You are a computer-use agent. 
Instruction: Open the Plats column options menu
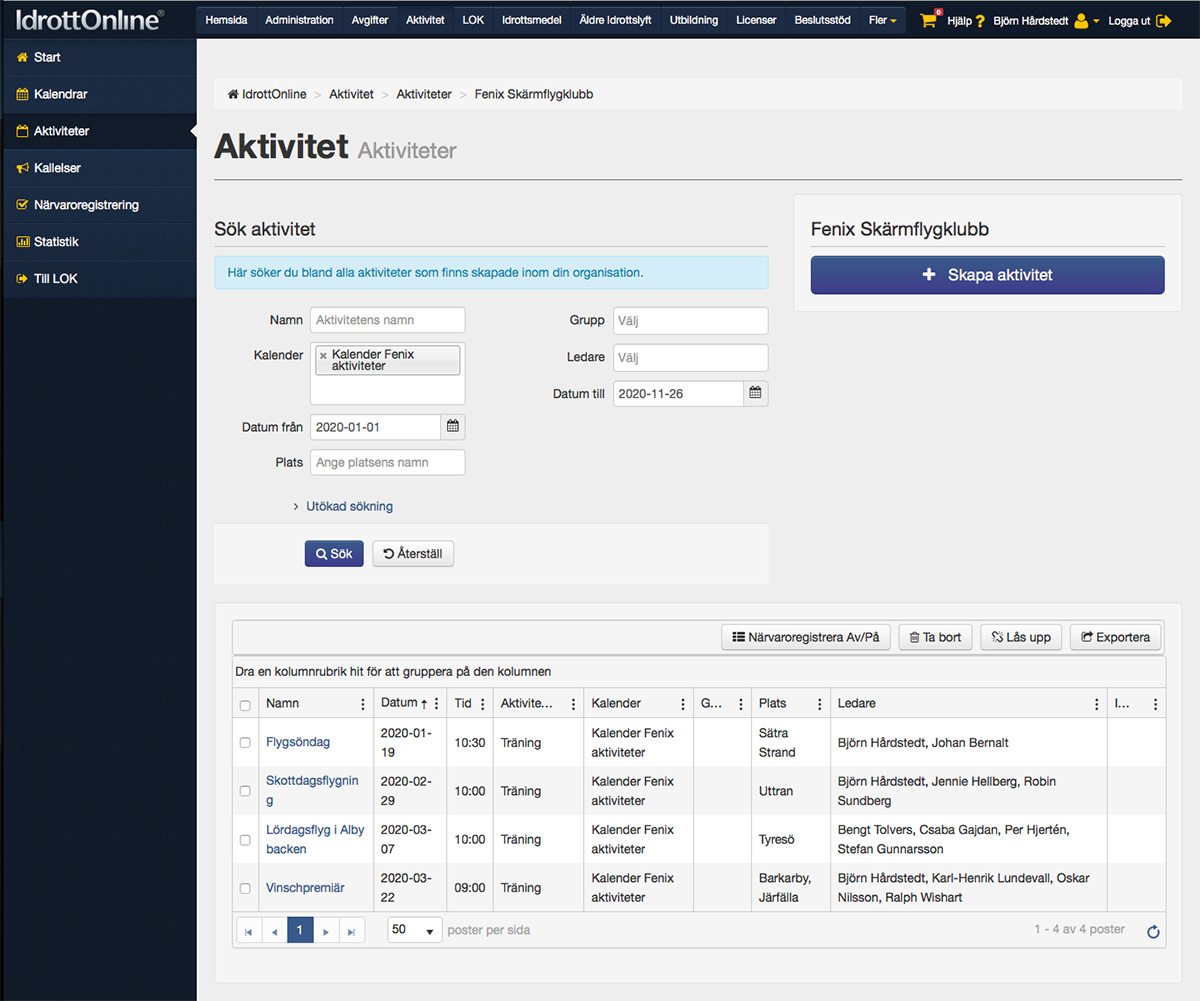(820, 704)
